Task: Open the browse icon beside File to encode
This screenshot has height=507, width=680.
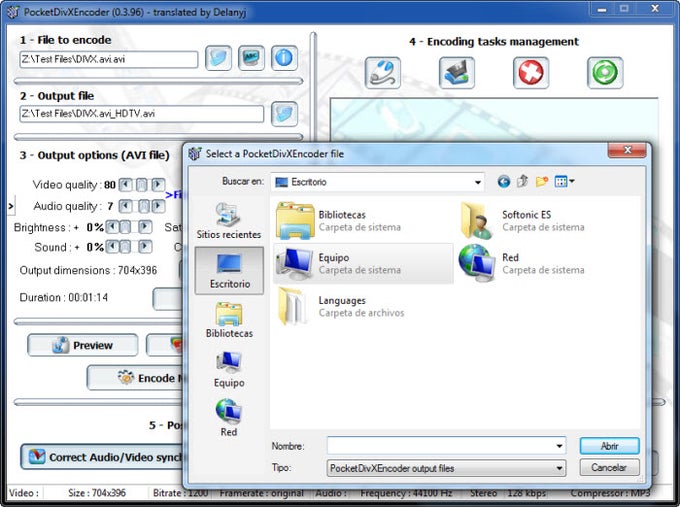Action: 219,58
